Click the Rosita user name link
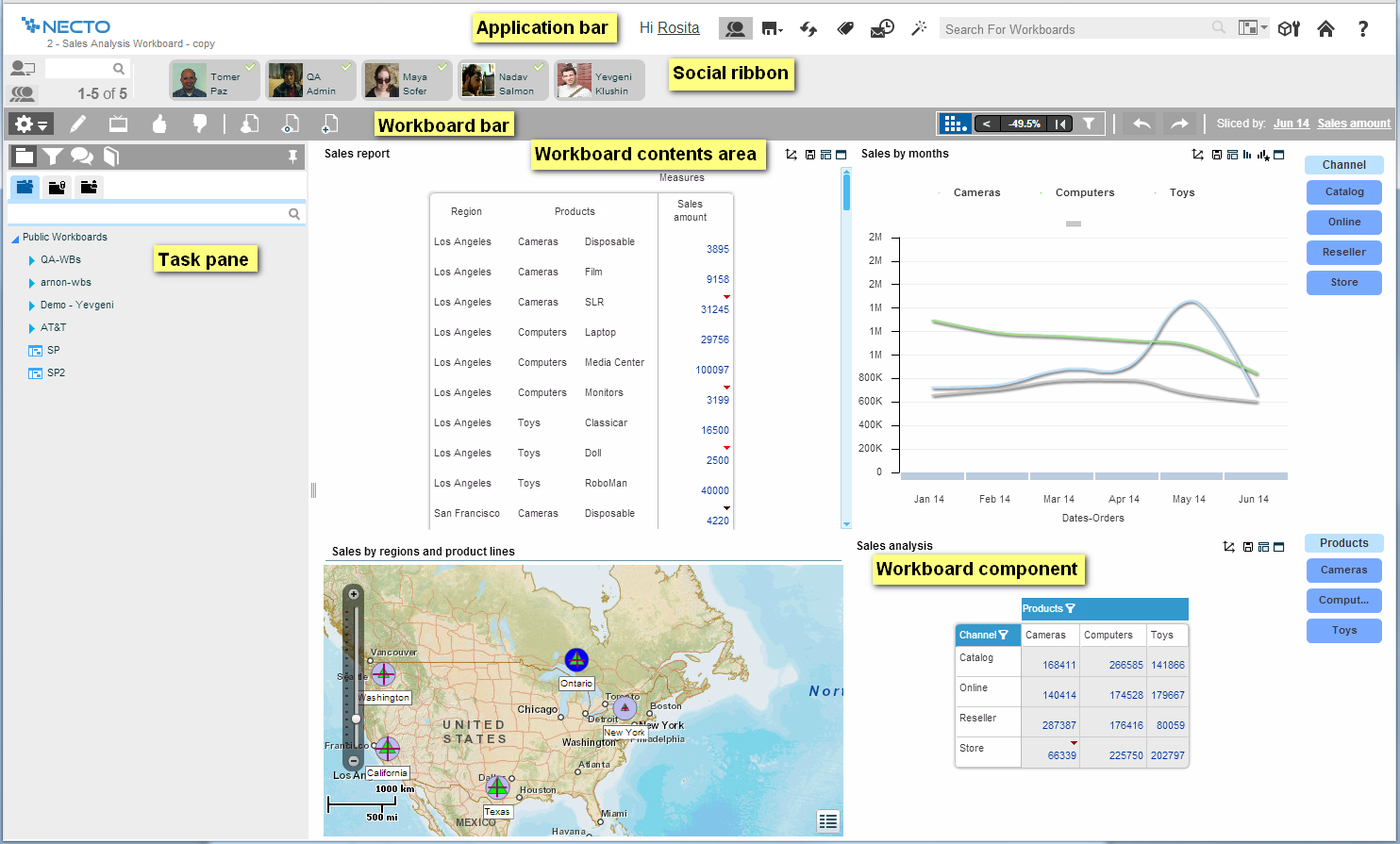This screenshot has width=1400, height=844. [x=678, y=28]
